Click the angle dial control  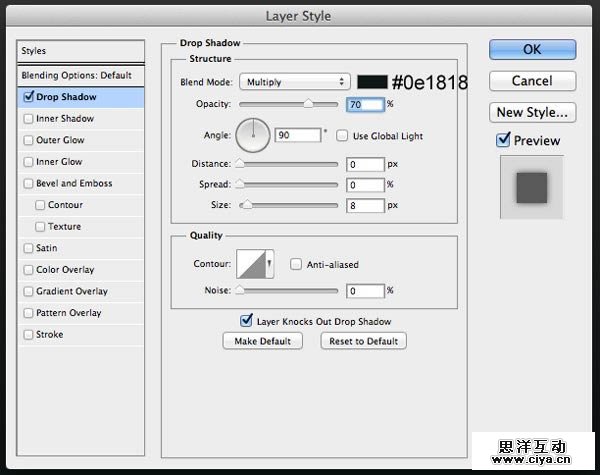coord(254,134)
